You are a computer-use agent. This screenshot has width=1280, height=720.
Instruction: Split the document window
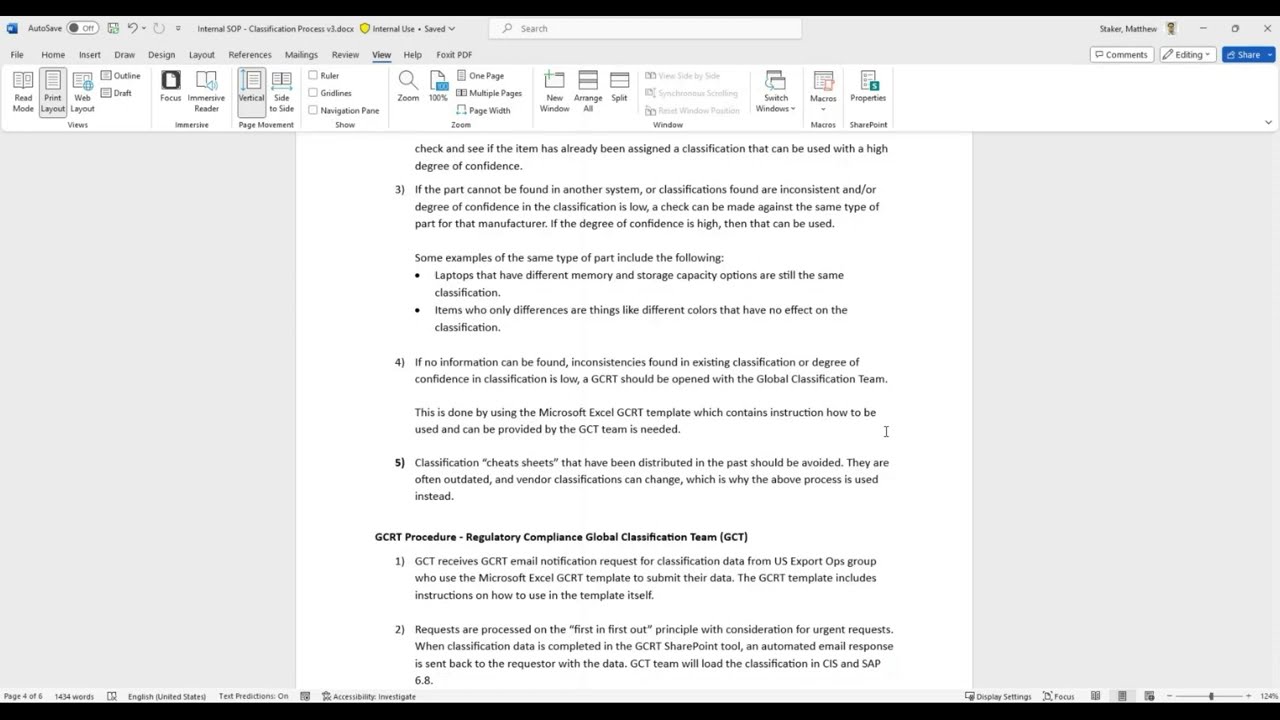pos(619,88)
